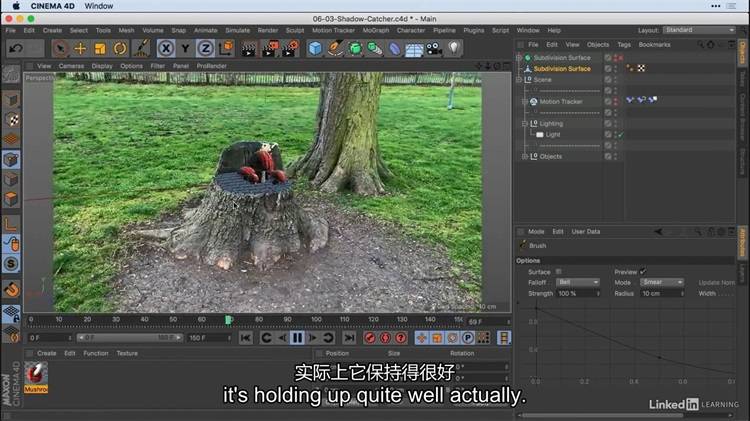
Task: Select the Rotate tool
Action: tap(120, 48)
